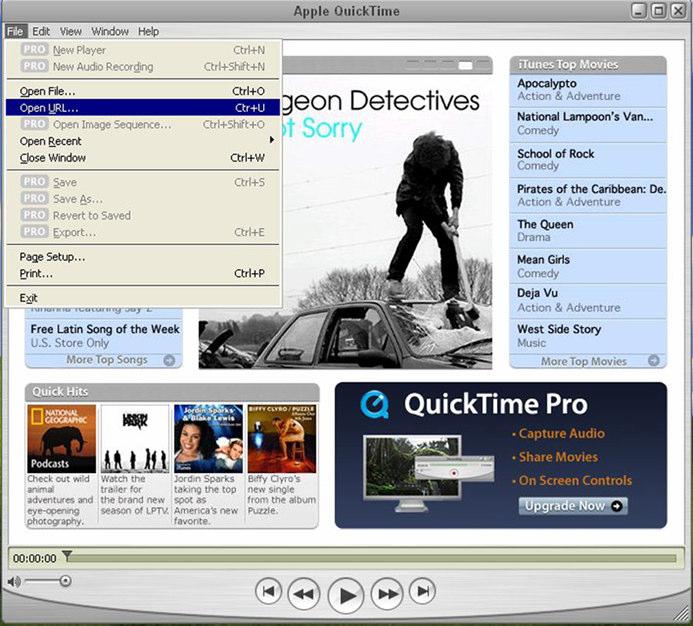Skip to end of movie
Image resolution: width=693 pixels, height=626 pixels.
[x=423, y=591]
